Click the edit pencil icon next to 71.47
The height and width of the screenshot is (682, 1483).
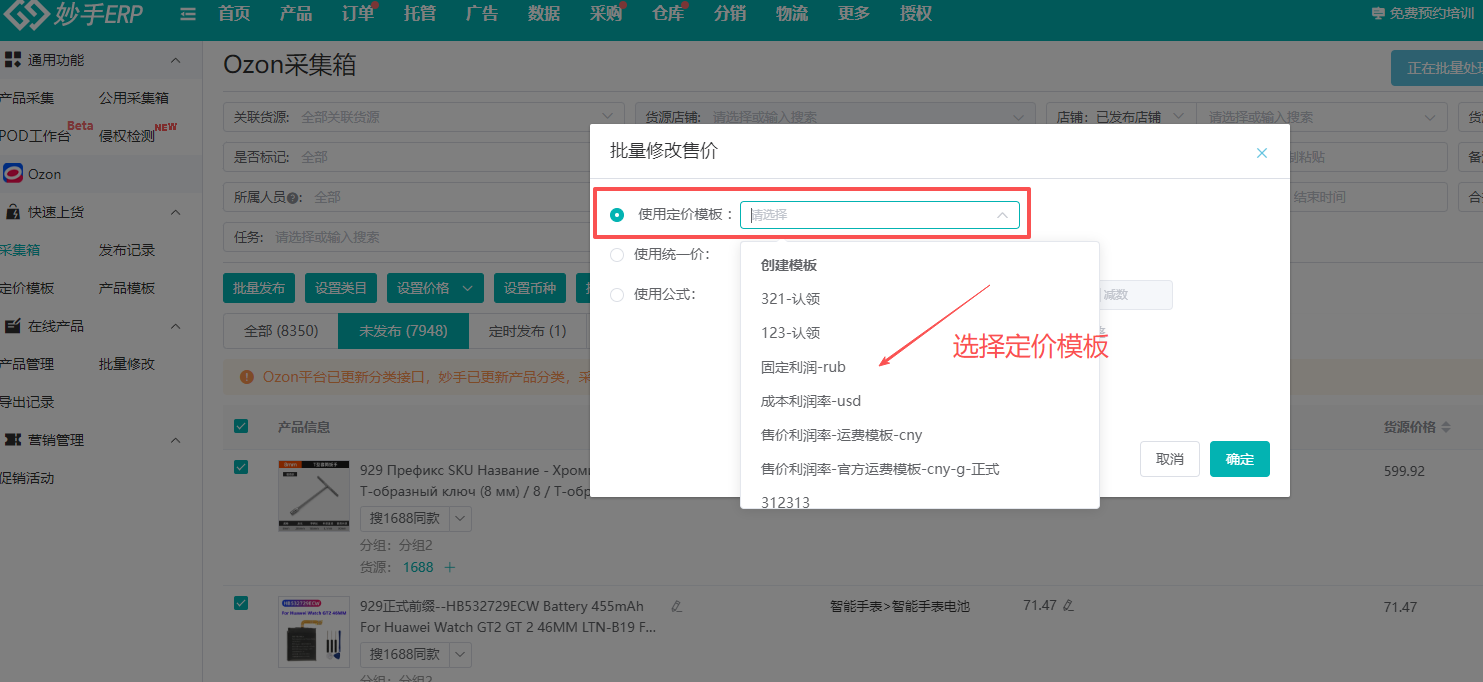click(1068, 605)
